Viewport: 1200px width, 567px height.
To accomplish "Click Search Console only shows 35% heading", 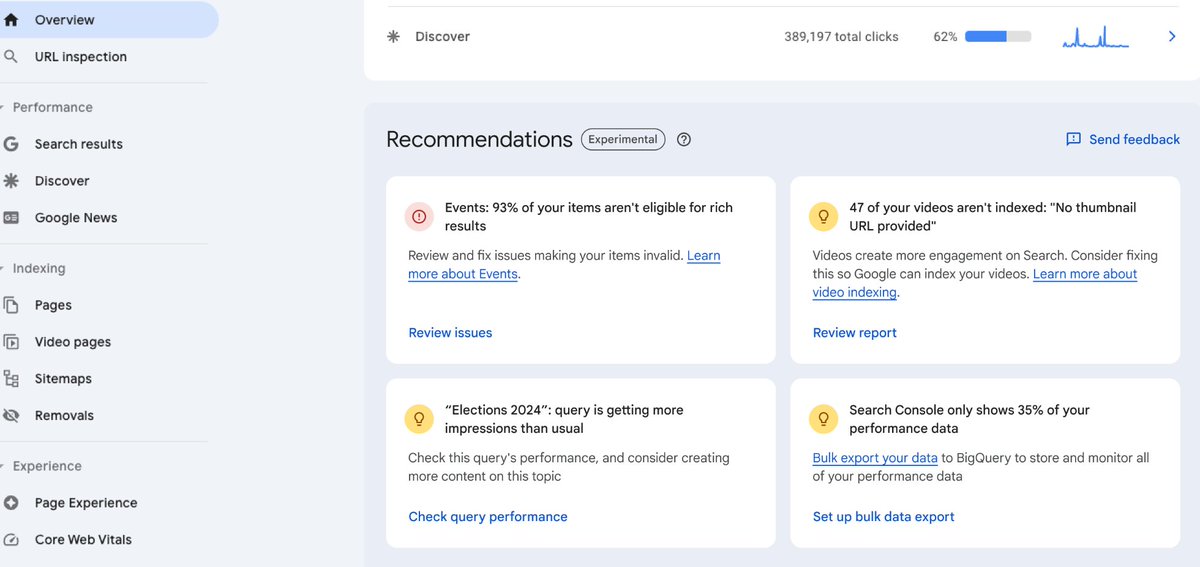I will [x=969, y=419].
